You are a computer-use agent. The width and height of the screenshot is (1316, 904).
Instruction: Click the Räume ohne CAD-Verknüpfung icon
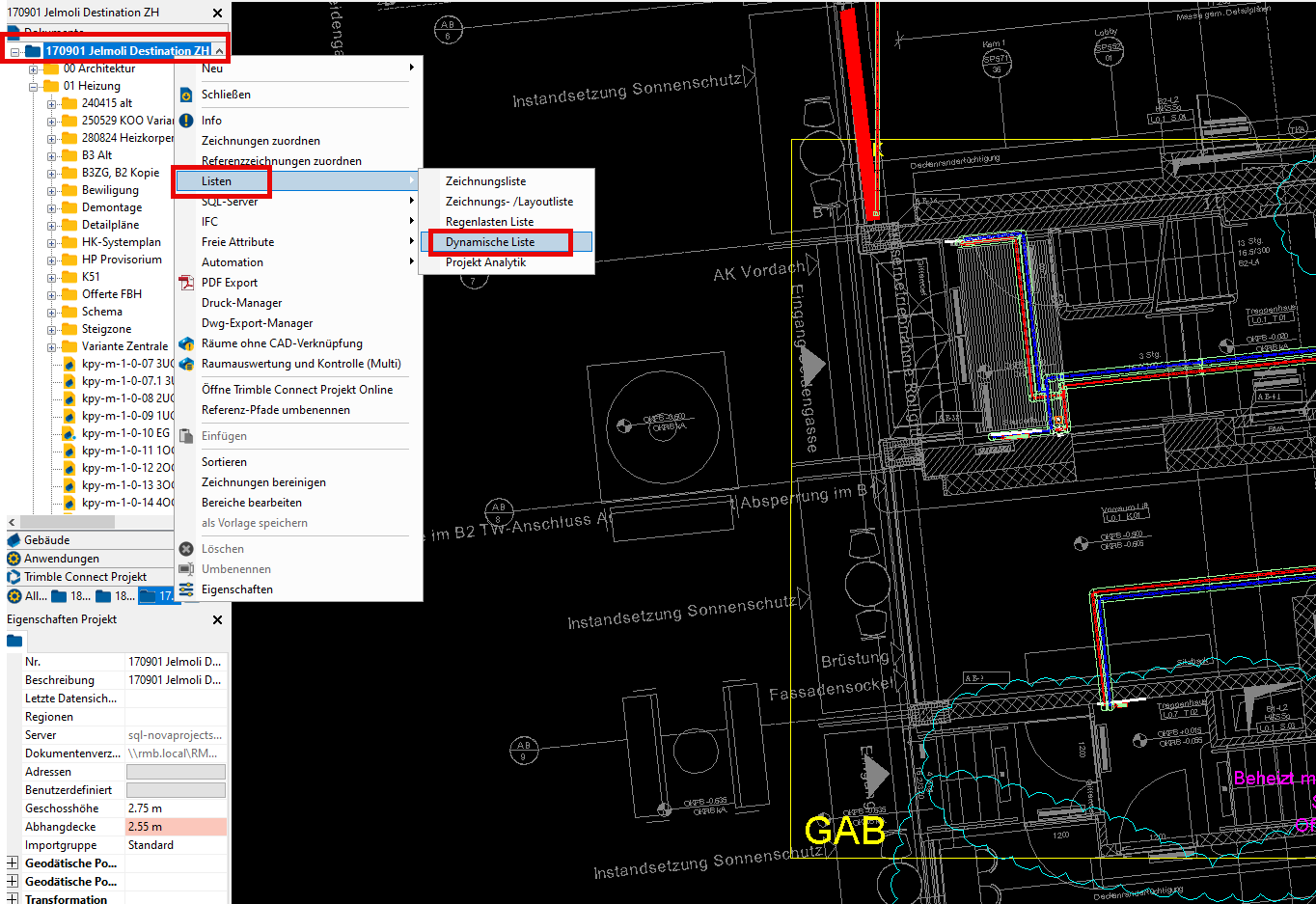pos(186,343)
